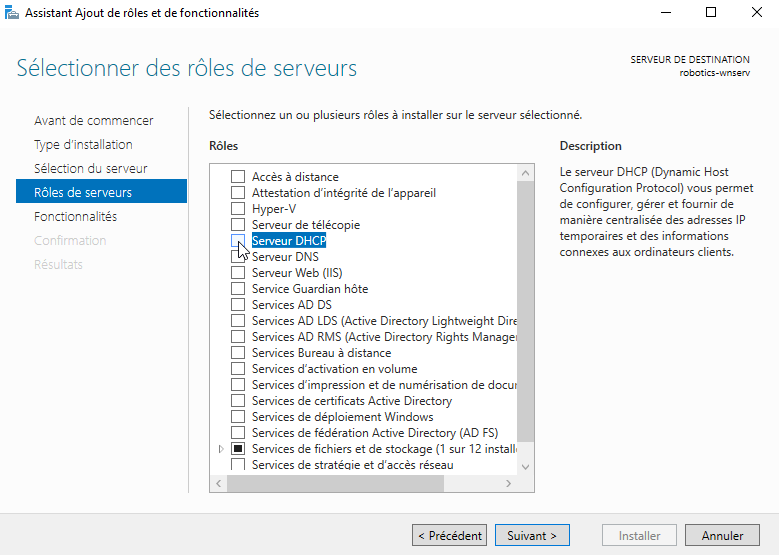Expand Services de fichiers et de stockage

[221, 449]
